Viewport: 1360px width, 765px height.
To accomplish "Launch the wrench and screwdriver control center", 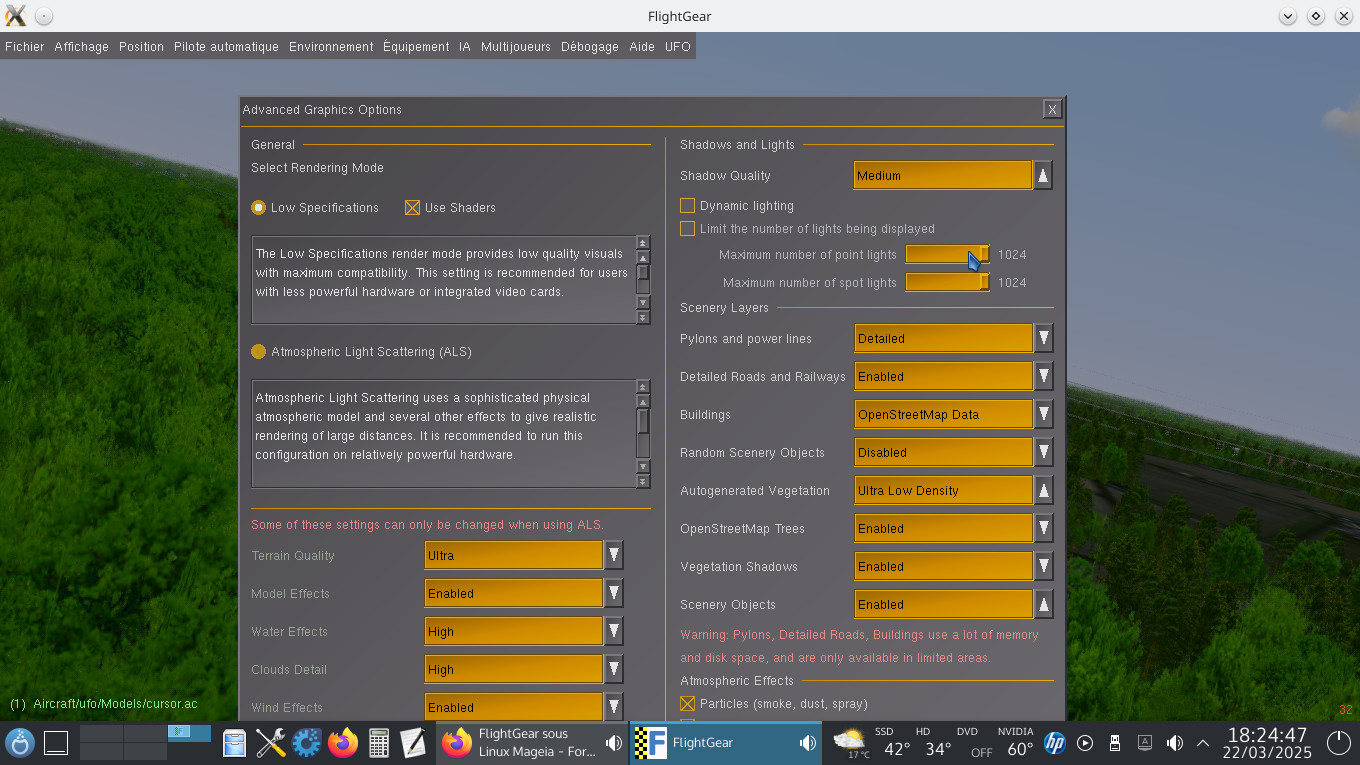I will click(270, 743).
